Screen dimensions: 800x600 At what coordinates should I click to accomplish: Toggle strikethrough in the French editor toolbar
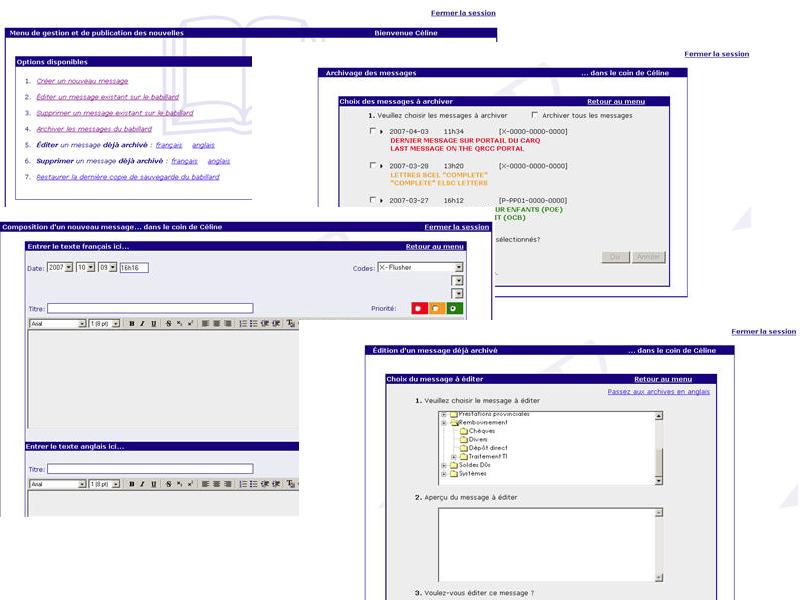point(168,324)
